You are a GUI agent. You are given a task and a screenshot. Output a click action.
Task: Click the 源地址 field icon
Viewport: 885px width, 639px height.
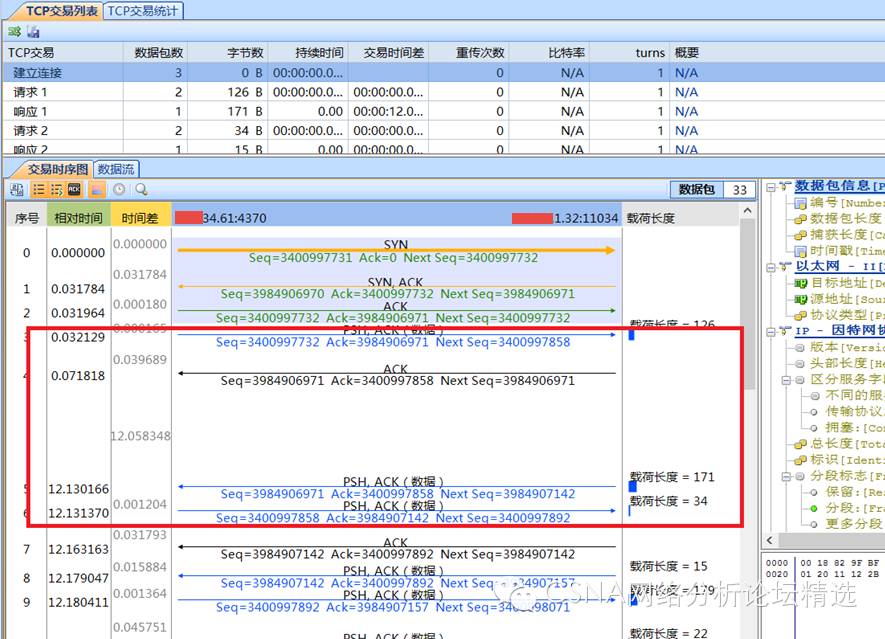coord(800,299)
